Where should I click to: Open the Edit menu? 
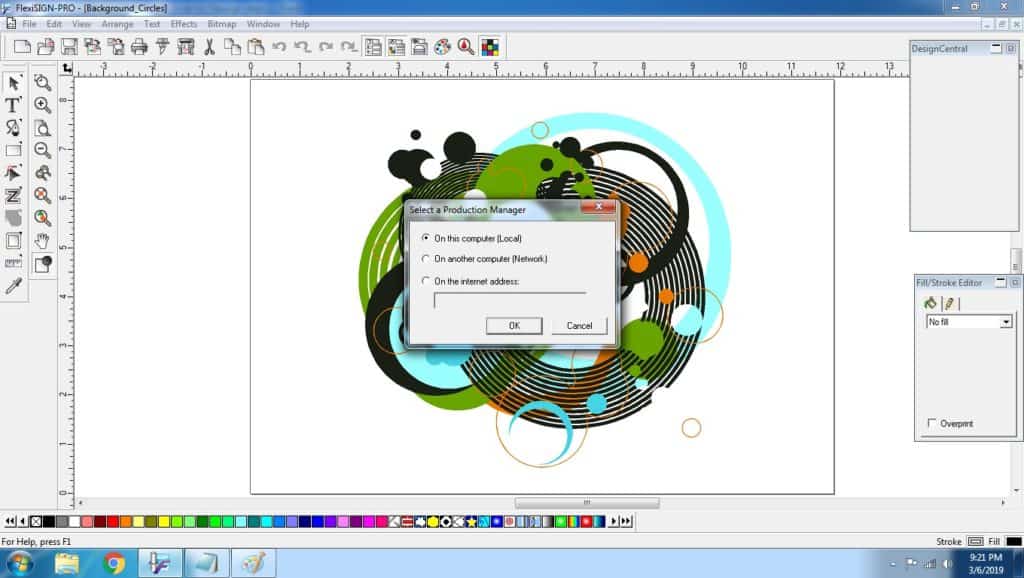pos(54,24)
